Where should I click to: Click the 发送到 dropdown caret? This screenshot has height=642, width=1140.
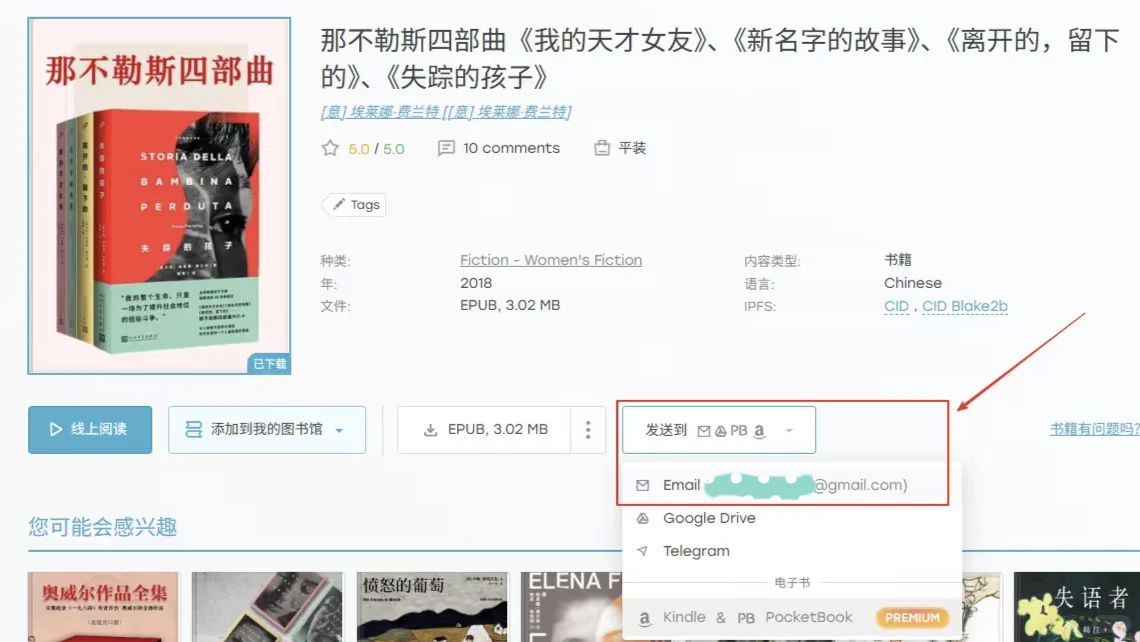coord(789,430)
